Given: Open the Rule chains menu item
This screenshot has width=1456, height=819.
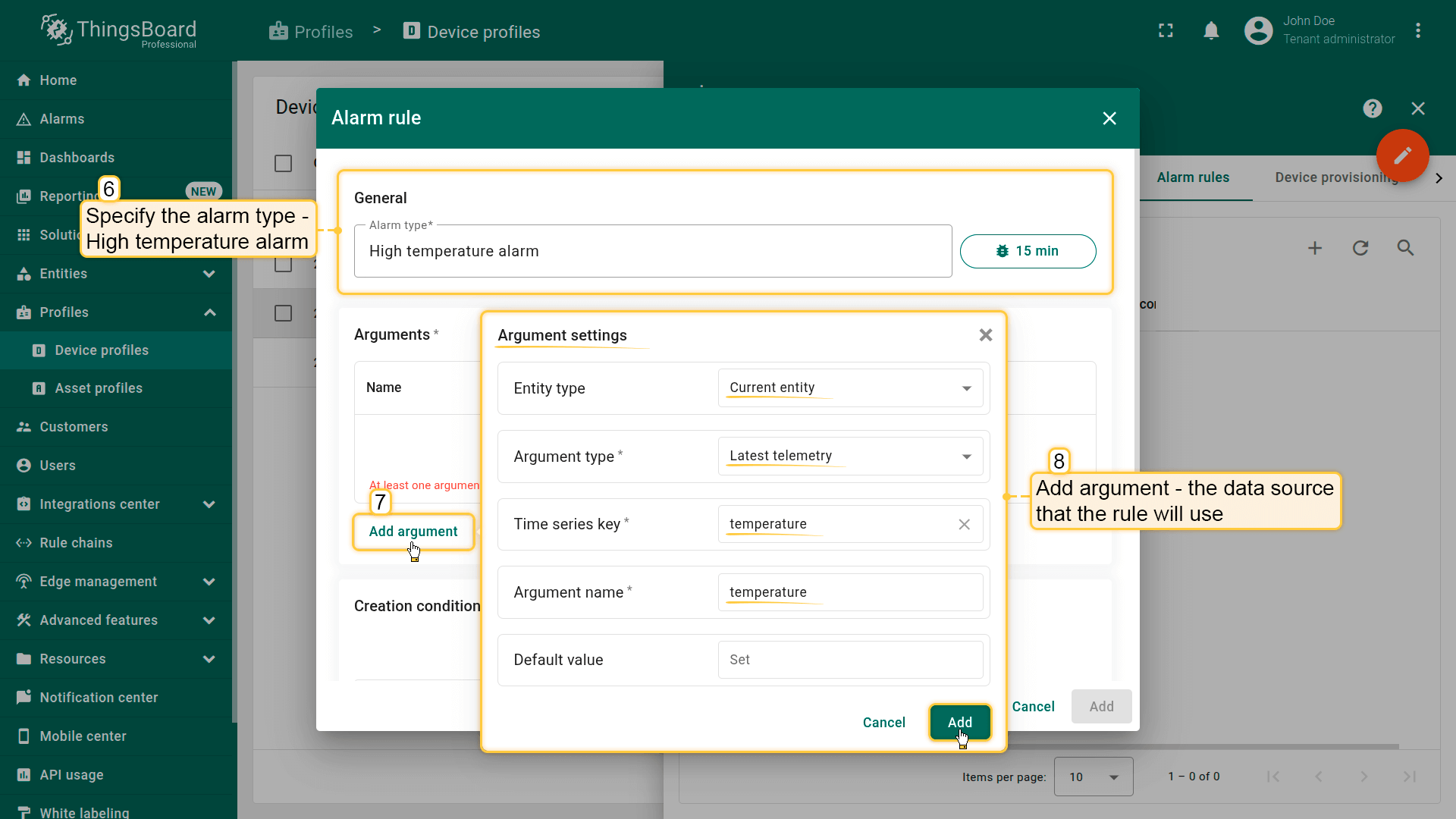Looking at the screenshot, I should pyautogui.click(x=76, y=543).
